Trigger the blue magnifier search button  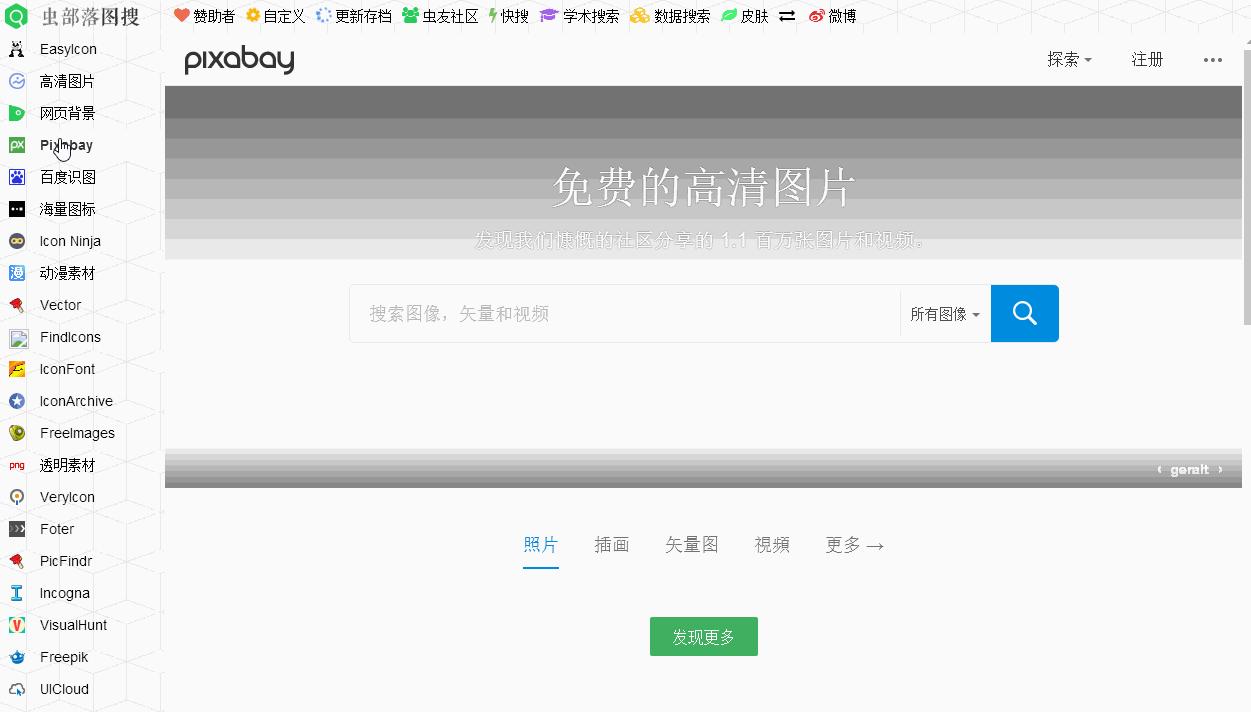coord(1024,313)
